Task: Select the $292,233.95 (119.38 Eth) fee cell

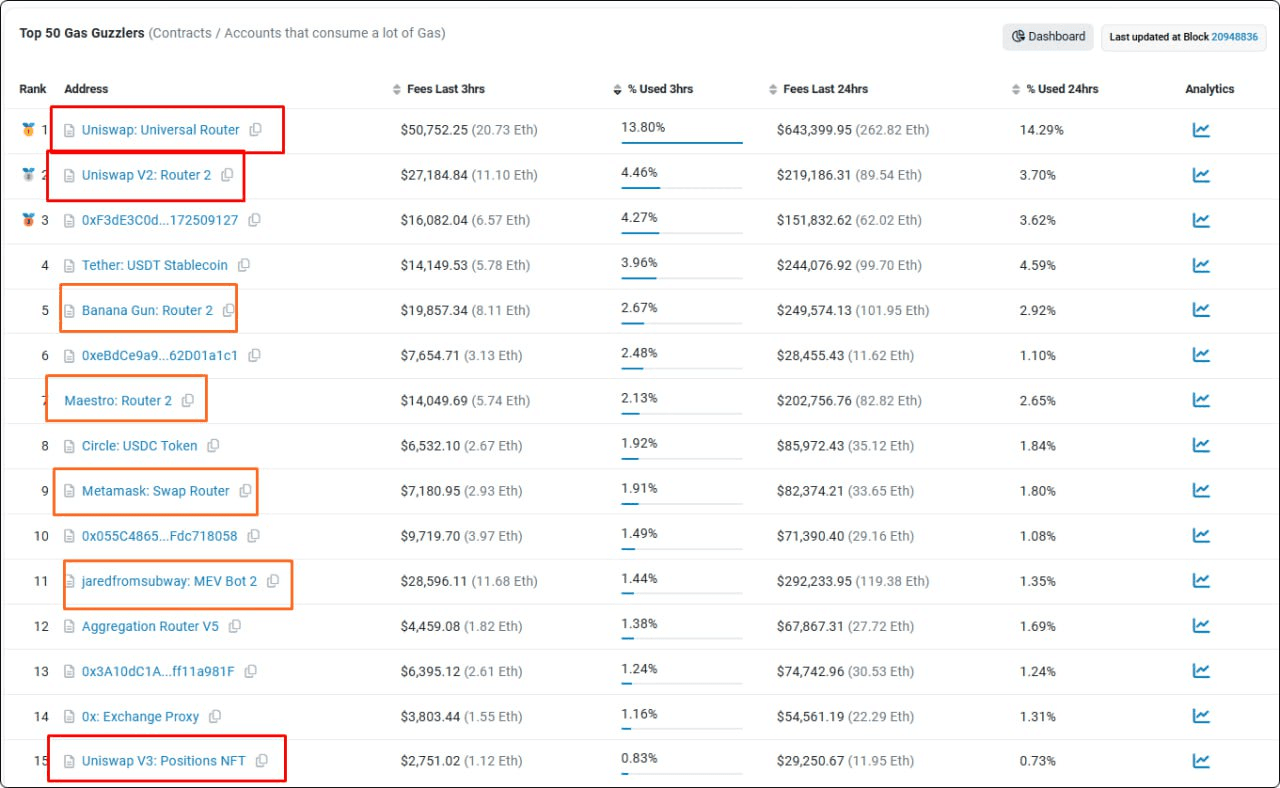Action: [x=853, y=581]
